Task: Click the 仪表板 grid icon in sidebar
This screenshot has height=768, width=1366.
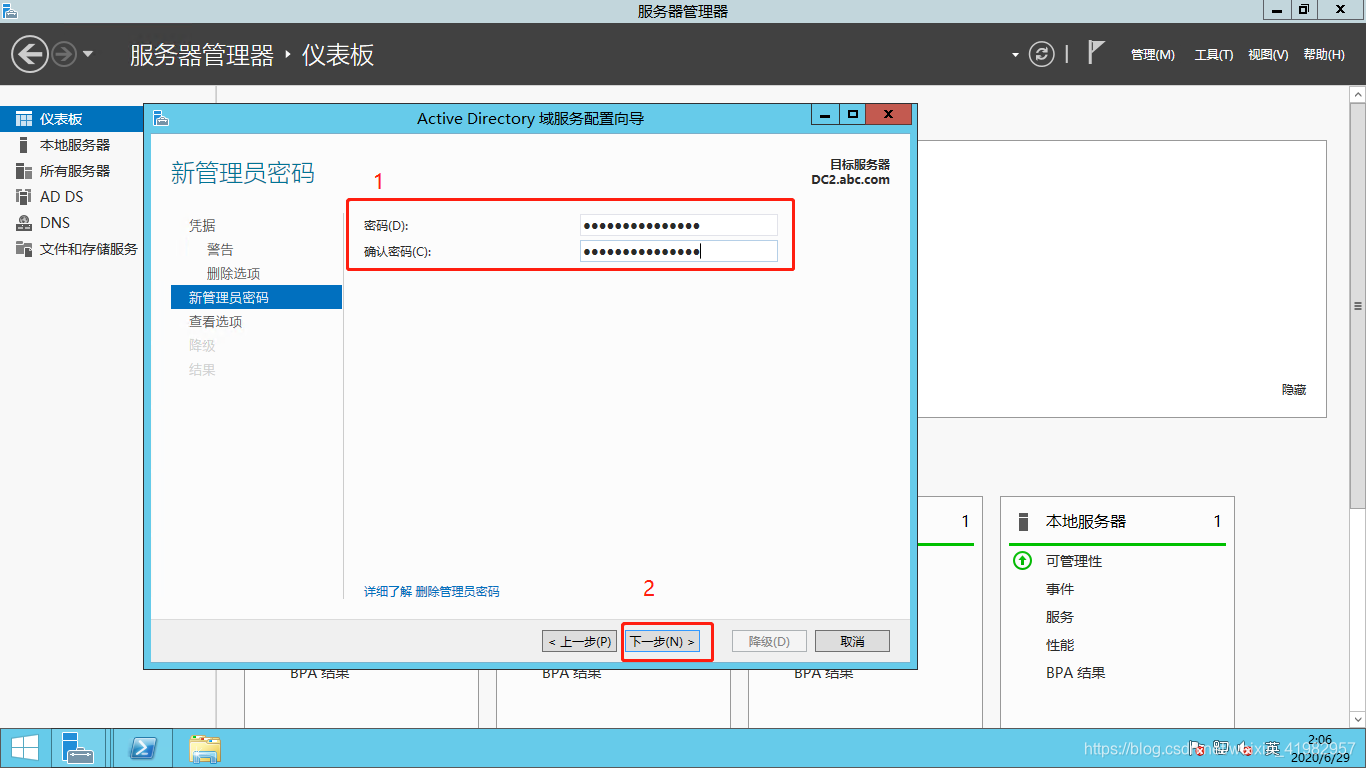Action: pyautogui.click(x=24, y=119)
